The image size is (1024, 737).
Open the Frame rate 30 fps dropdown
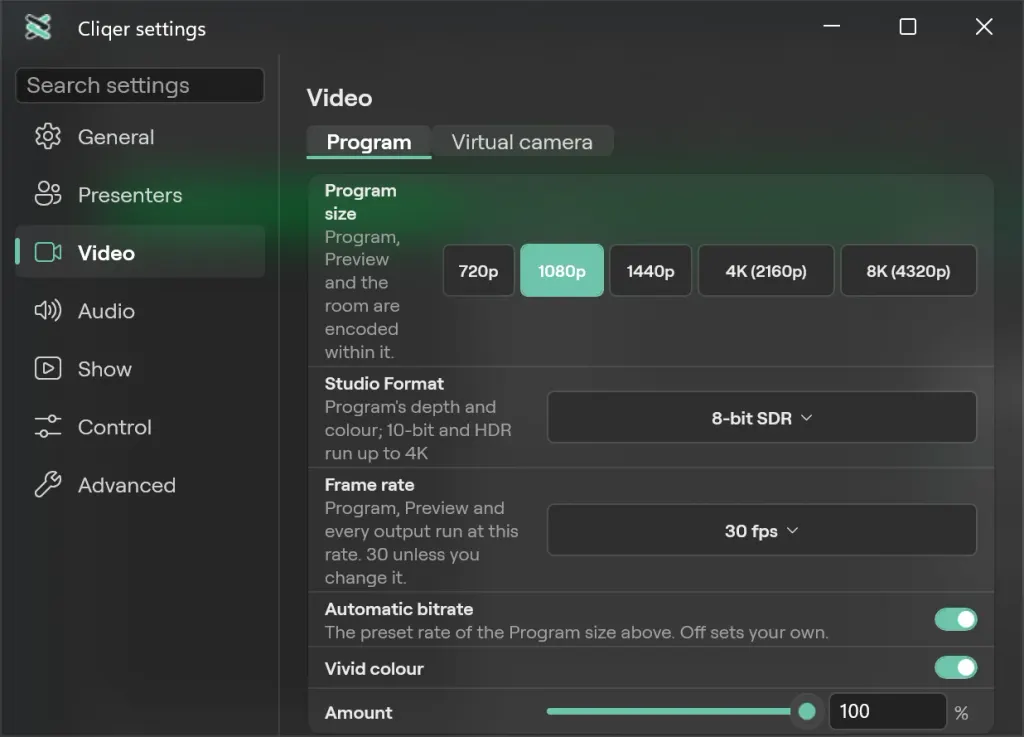point(761,530)
